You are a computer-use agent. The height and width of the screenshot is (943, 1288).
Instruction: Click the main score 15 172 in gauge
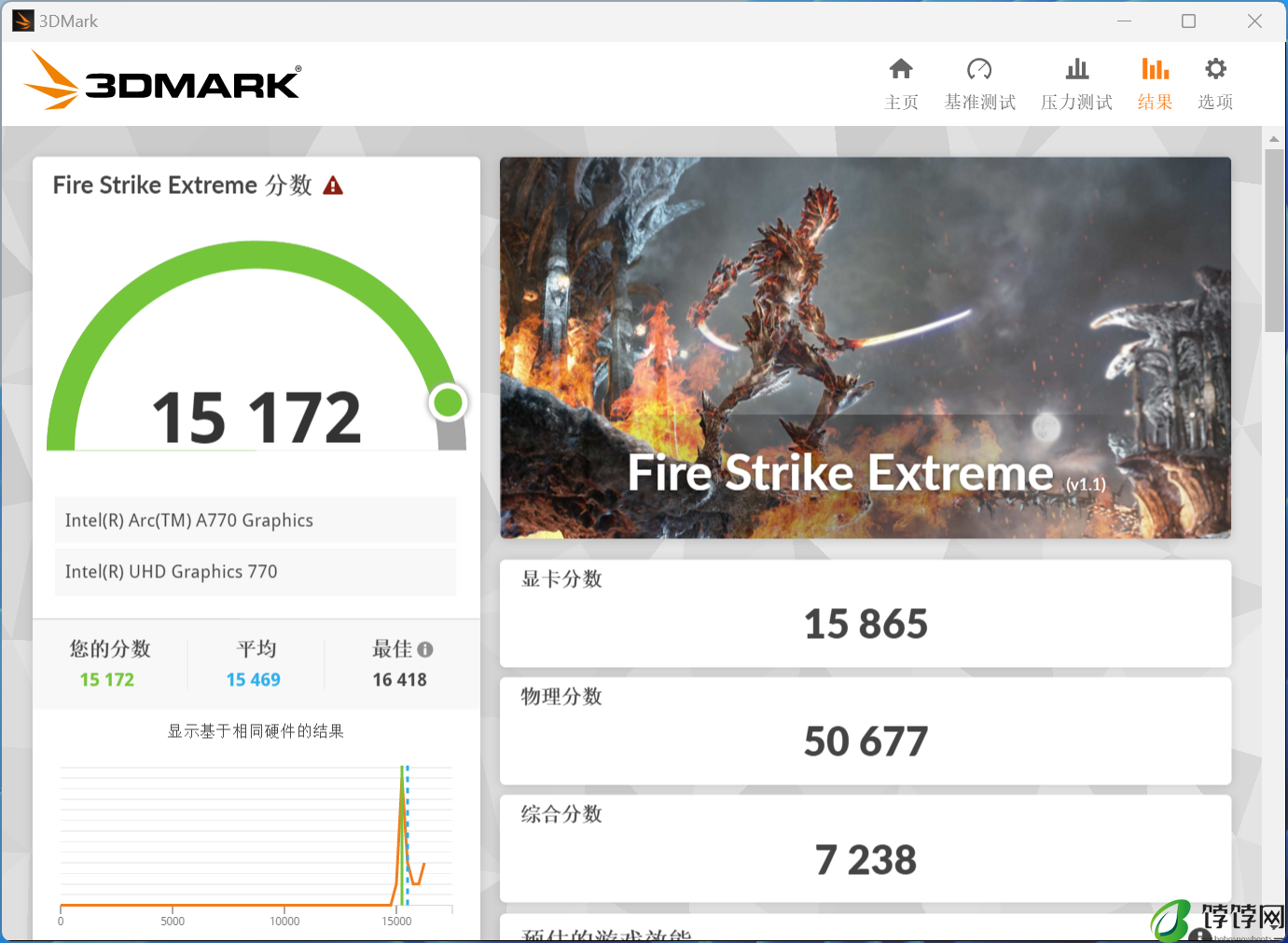(x=256, y=417)
